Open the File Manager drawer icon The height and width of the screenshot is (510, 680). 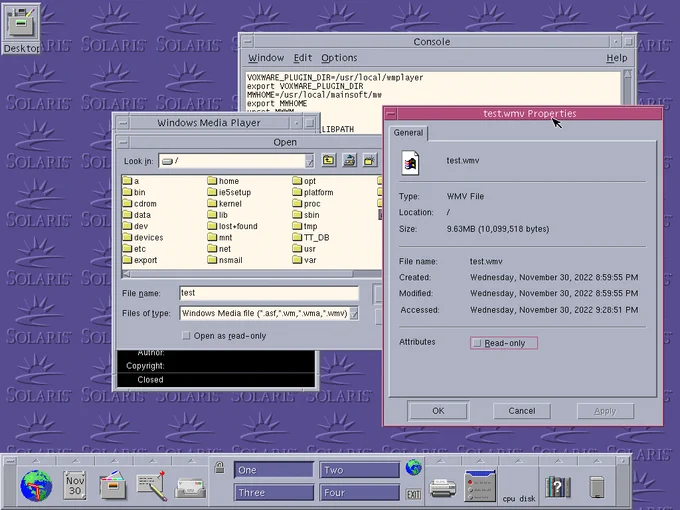[x=113, y=486]
